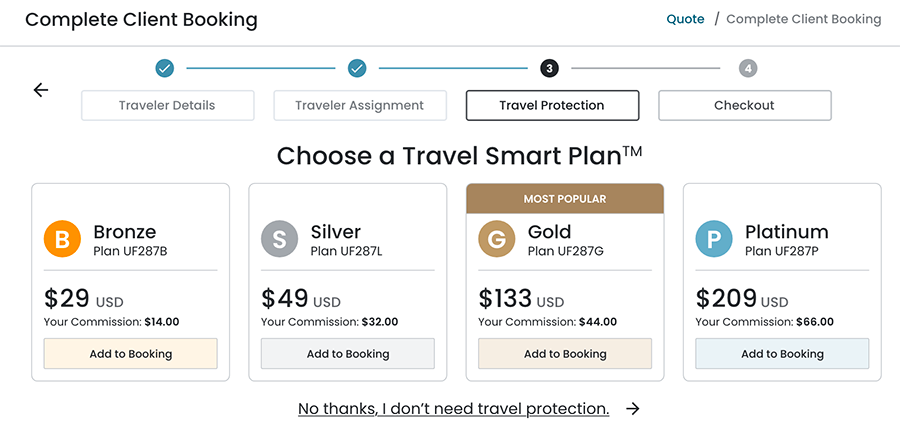Click the Quote breadcrumb link

coord(685,19)
